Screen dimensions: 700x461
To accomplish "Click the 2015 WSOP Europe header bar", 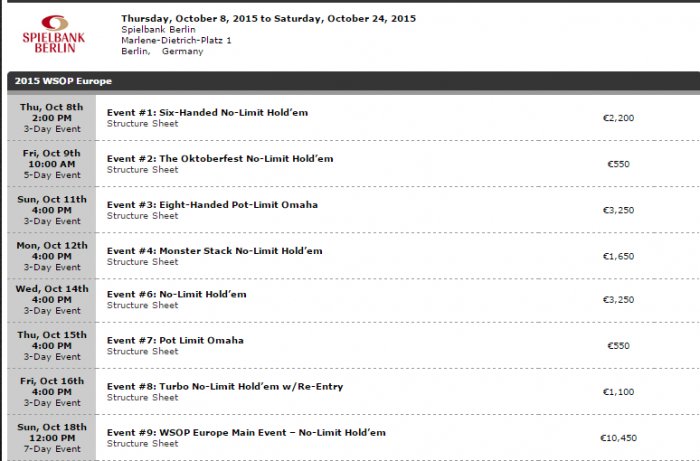I will [350, 80].
